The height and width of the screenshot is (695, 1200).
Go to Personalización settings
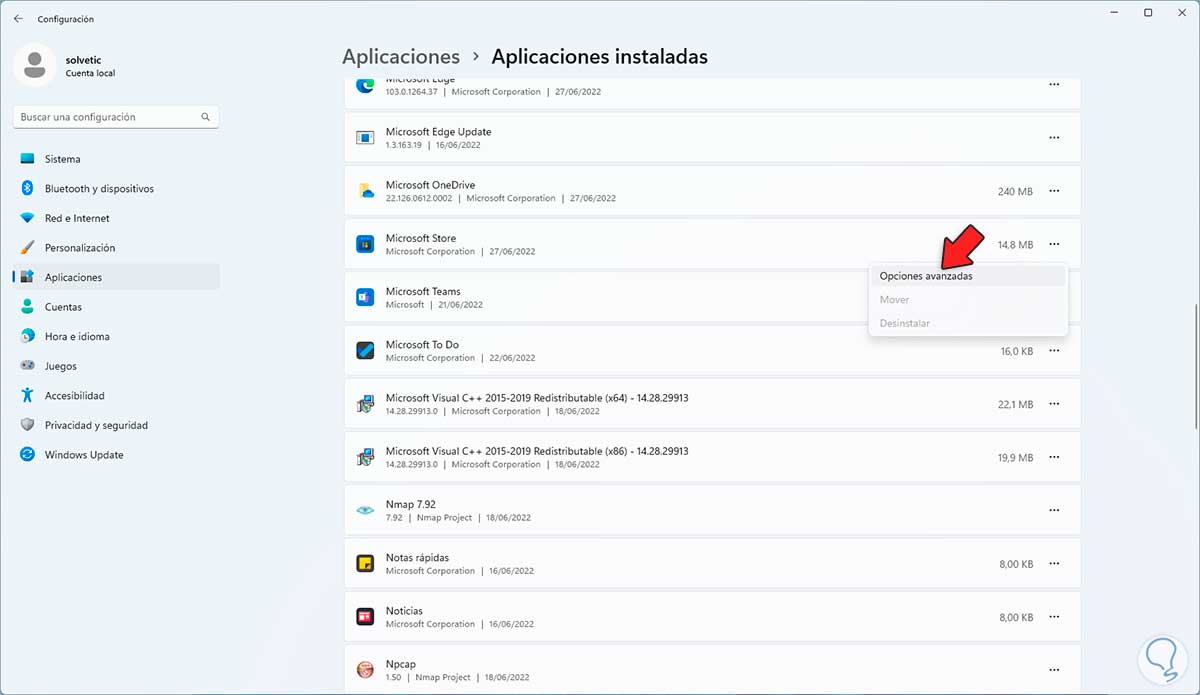pyautogui.click(x=116, y=248)
